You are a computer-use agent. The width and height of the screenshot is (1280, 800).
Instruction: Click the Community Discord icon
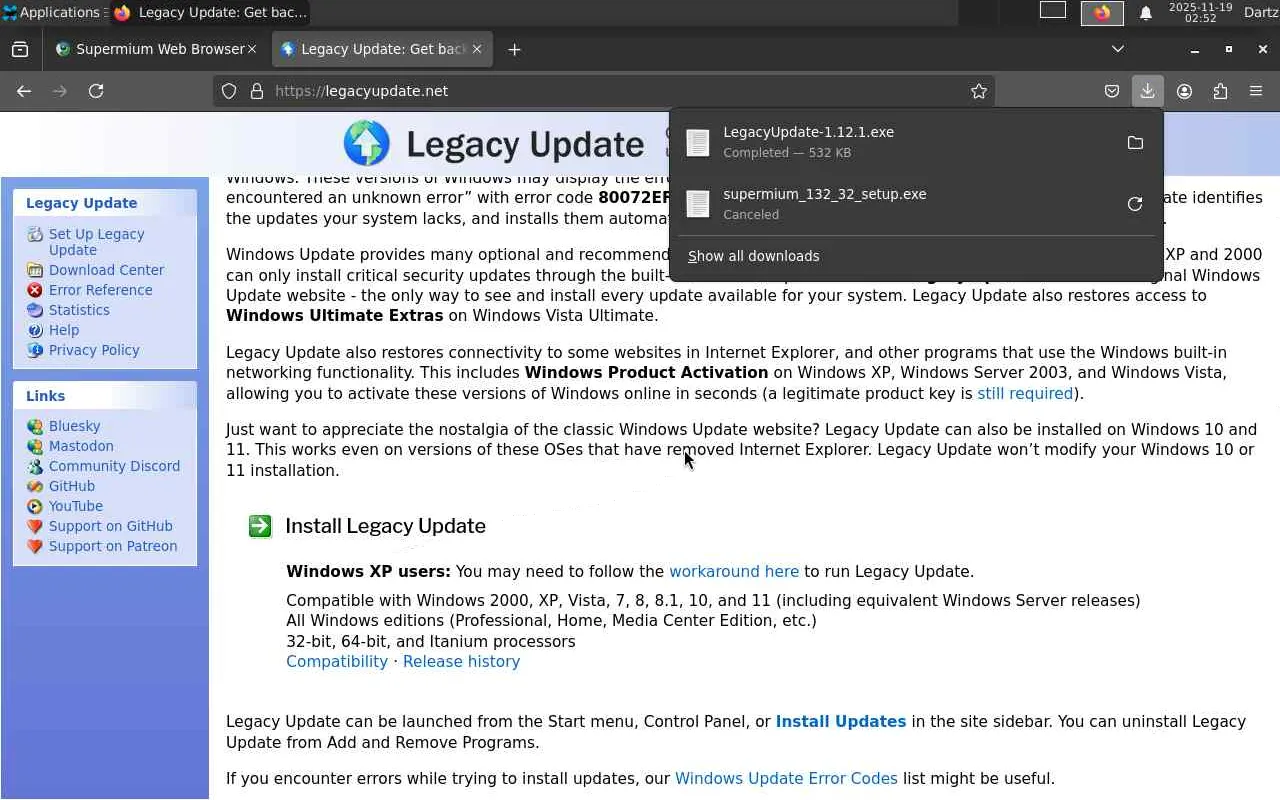coord(35,466)
